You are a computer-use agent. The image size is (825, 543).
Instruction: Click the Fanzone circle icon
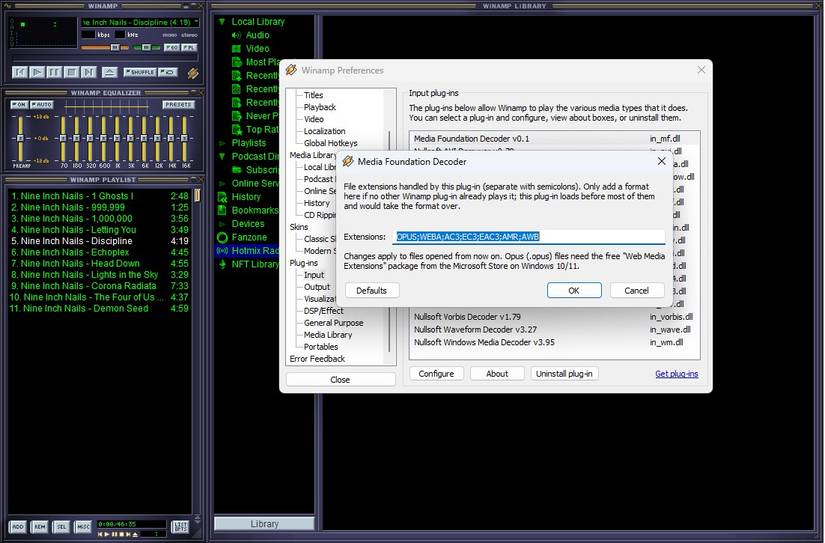(x=223, y=237)
